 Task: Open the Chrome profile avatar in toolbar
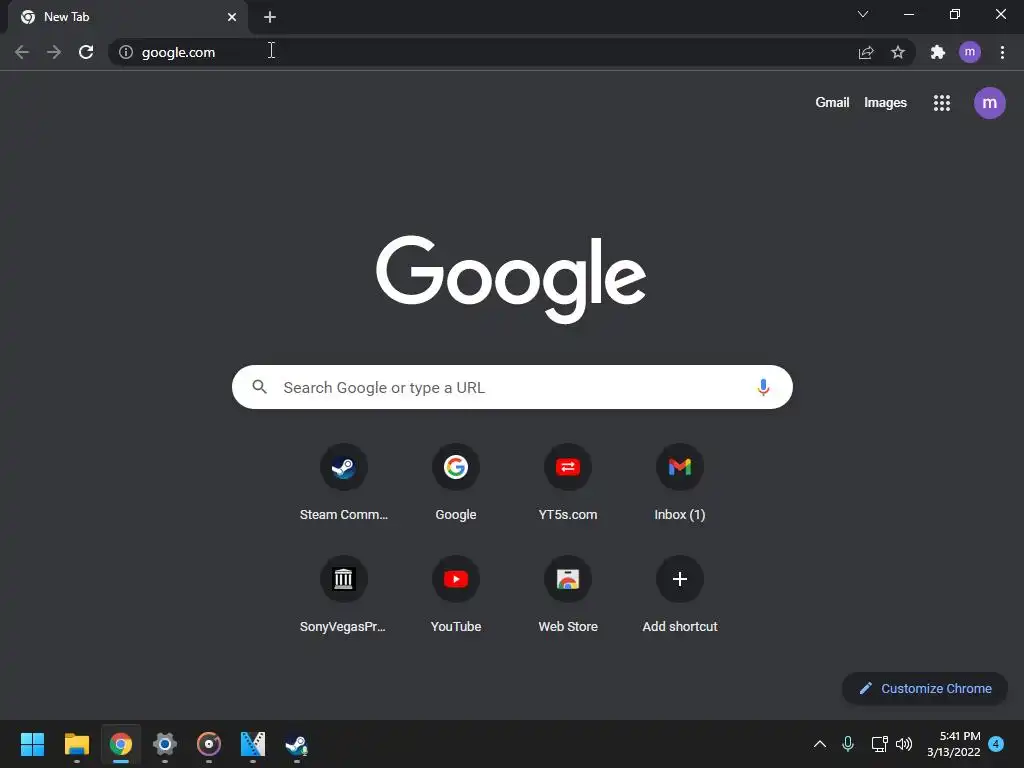pos(970,52)
